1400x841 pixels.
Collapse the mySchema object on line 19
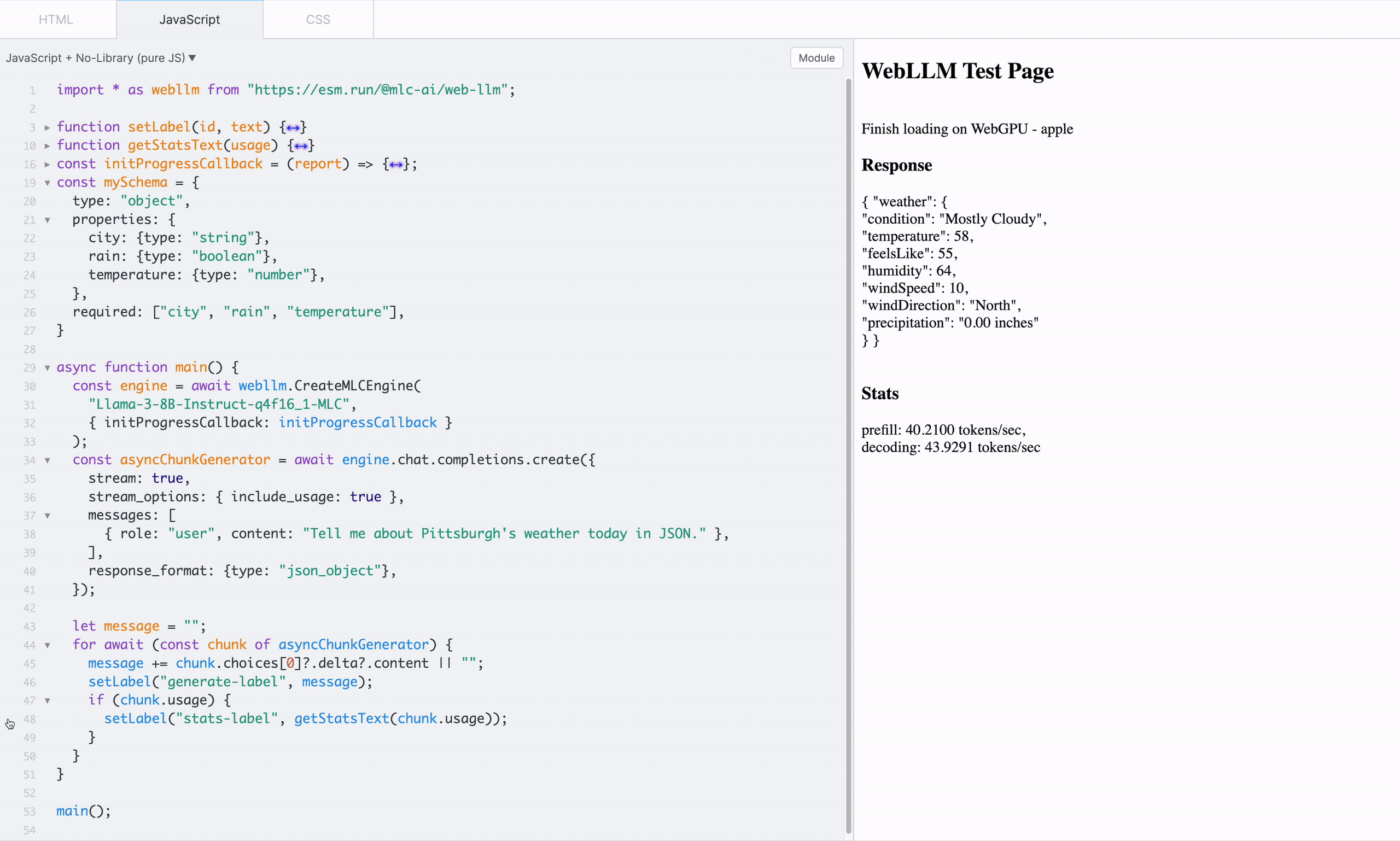[47, 183]
